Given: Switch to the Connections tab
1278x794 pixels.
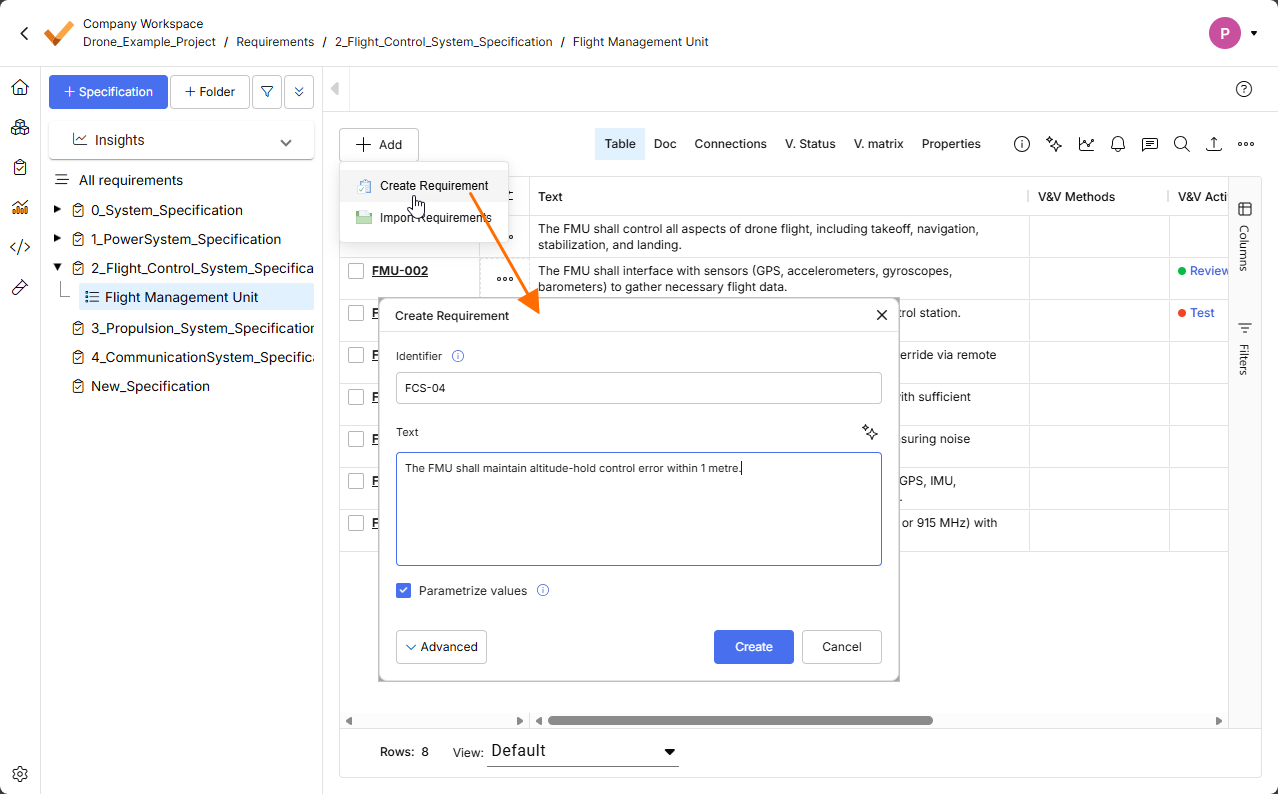Looking at the screenshot, I should (x=730, y=144).
